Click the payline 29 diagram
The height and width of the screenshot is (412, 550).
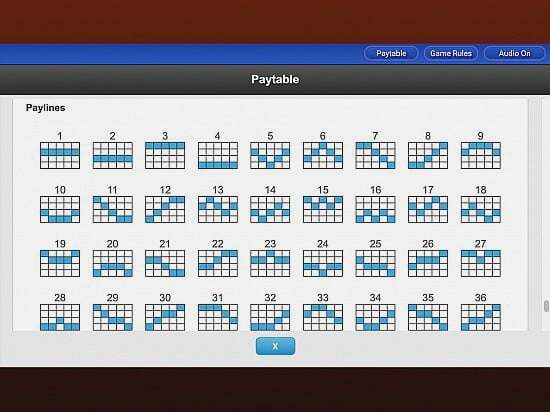pyautogui.click(x=113, y=317)
